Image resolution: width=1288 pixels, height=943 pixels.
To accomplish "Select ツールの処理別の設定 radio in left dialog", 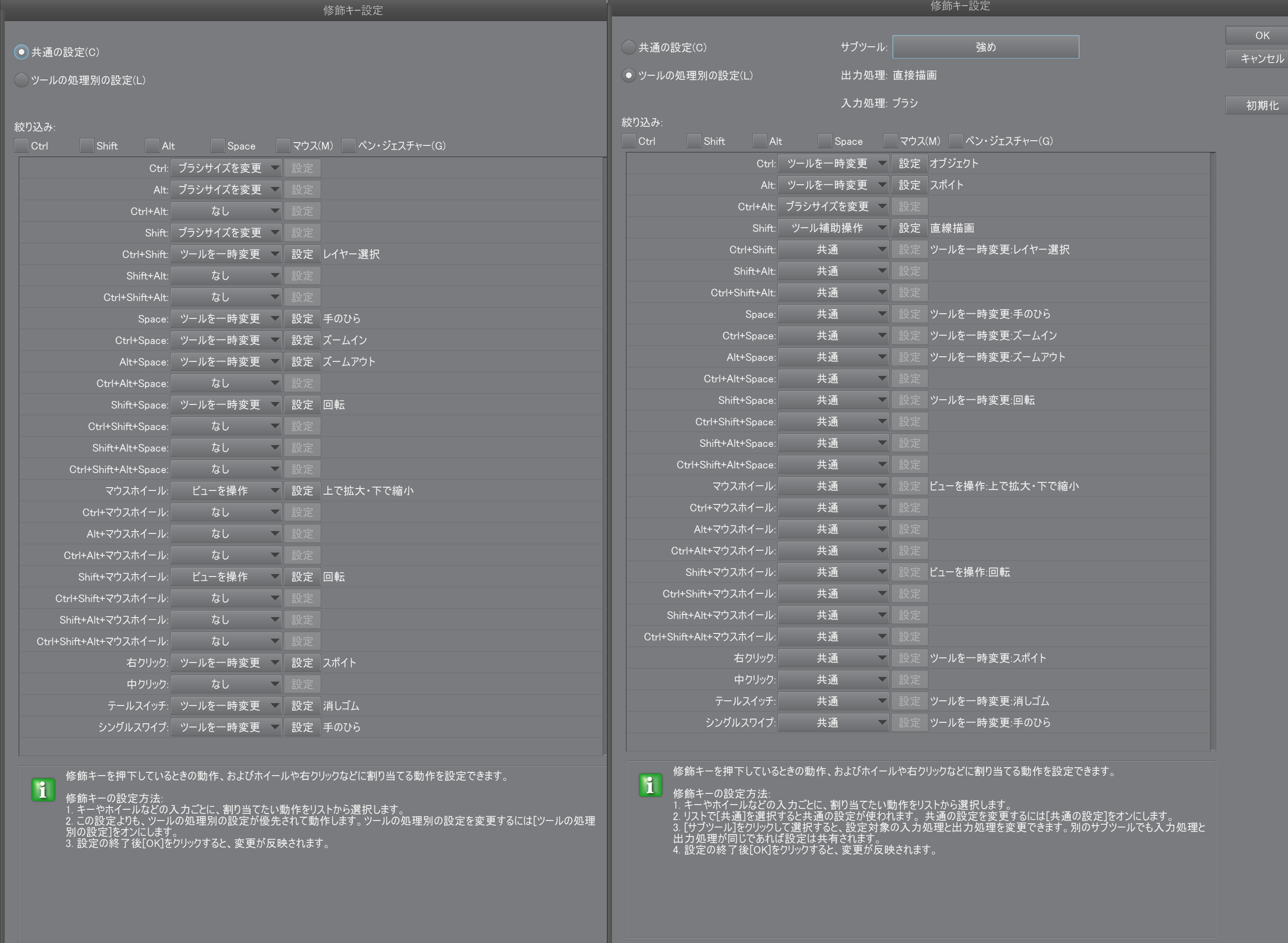I will click(x=22, y=80).
